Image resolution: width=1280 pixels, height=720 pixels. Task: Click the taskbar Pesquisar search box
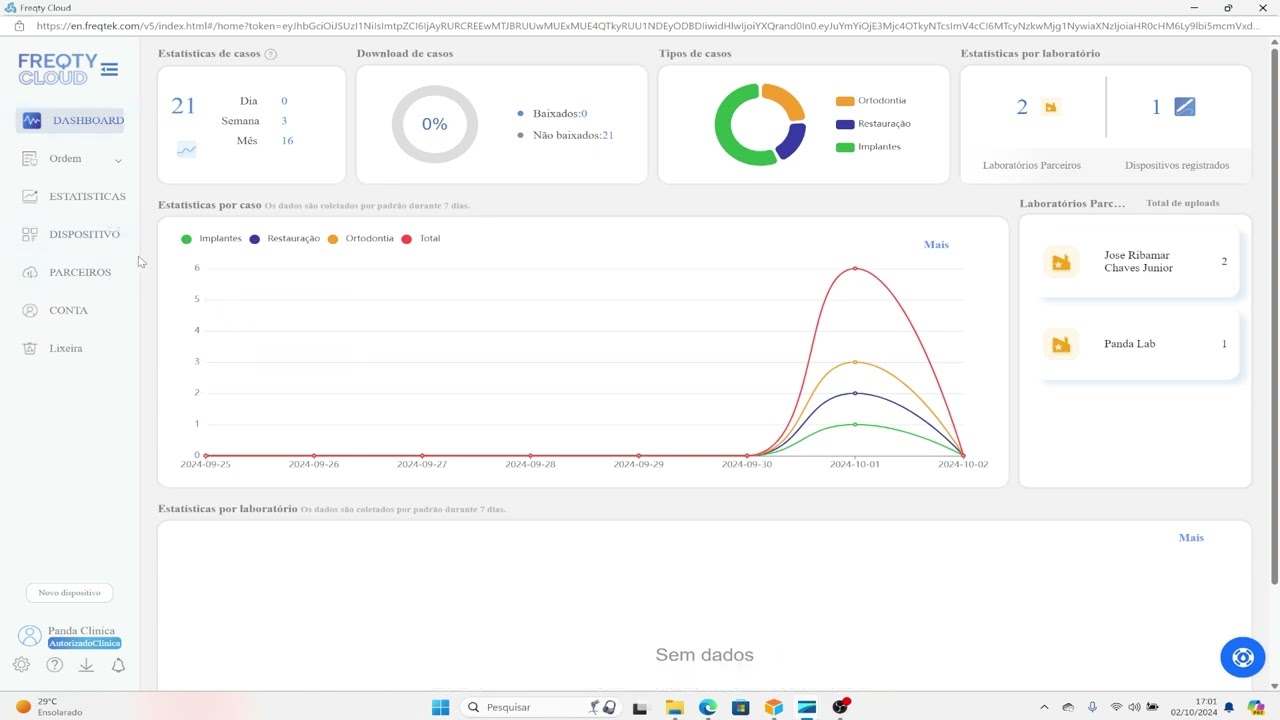click(540, 707)
